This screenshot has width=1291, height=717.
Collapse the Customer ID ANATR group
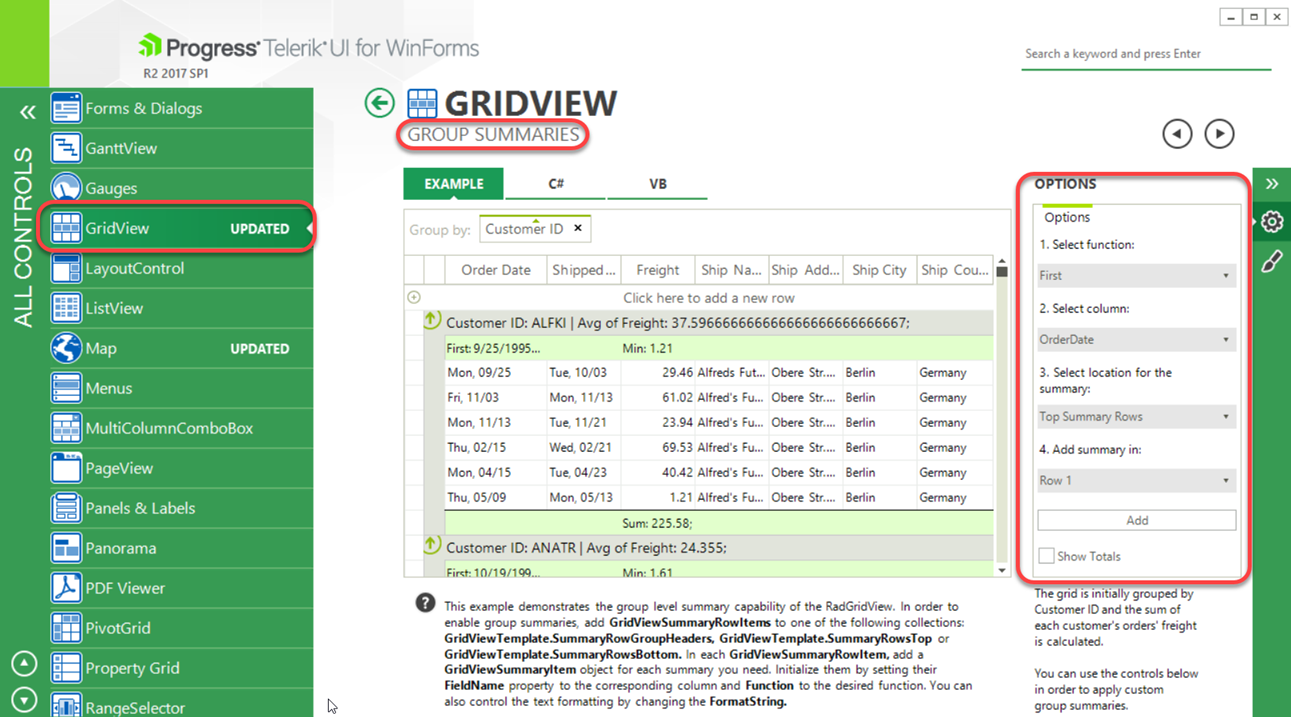[x=431, y=546]
